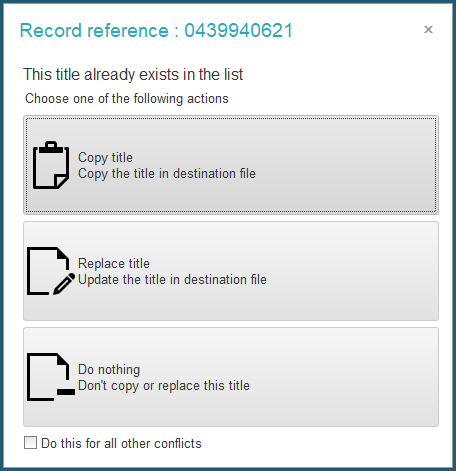Click the Don't copy or replace this title text
This screenshot has width=456, height=471.
(x=164, y=386)
